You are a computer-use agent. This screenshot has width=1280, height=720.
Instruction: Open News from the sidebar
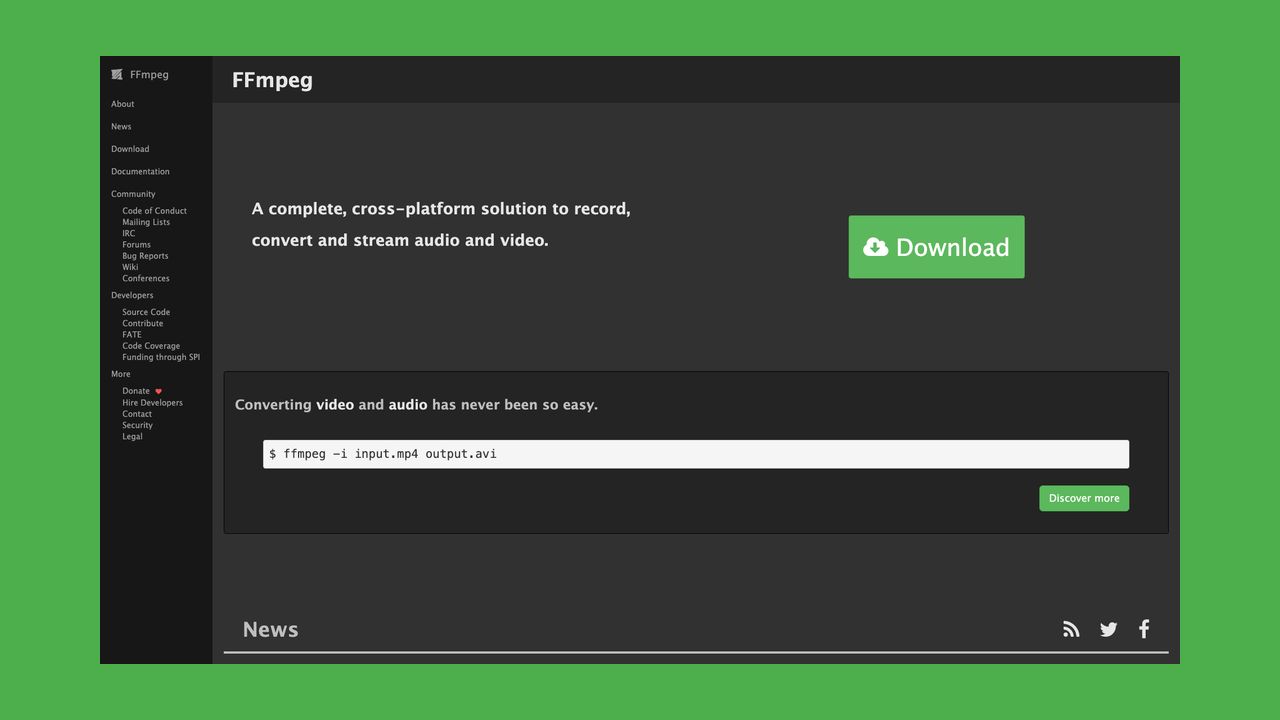(121, 126)
